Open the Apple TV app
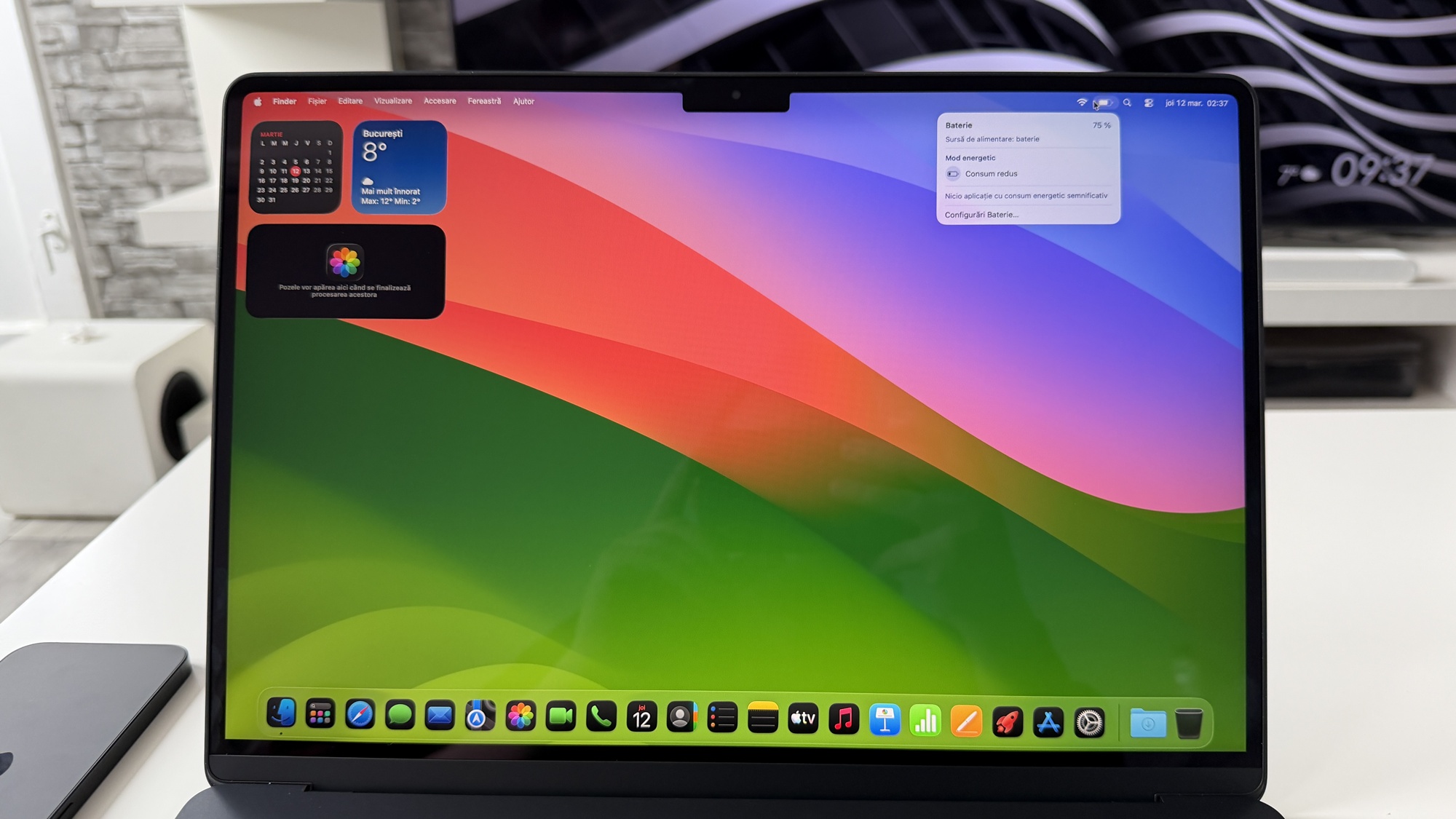The image size is (1456, 819). pyautogui.click(x=803, y=719)
